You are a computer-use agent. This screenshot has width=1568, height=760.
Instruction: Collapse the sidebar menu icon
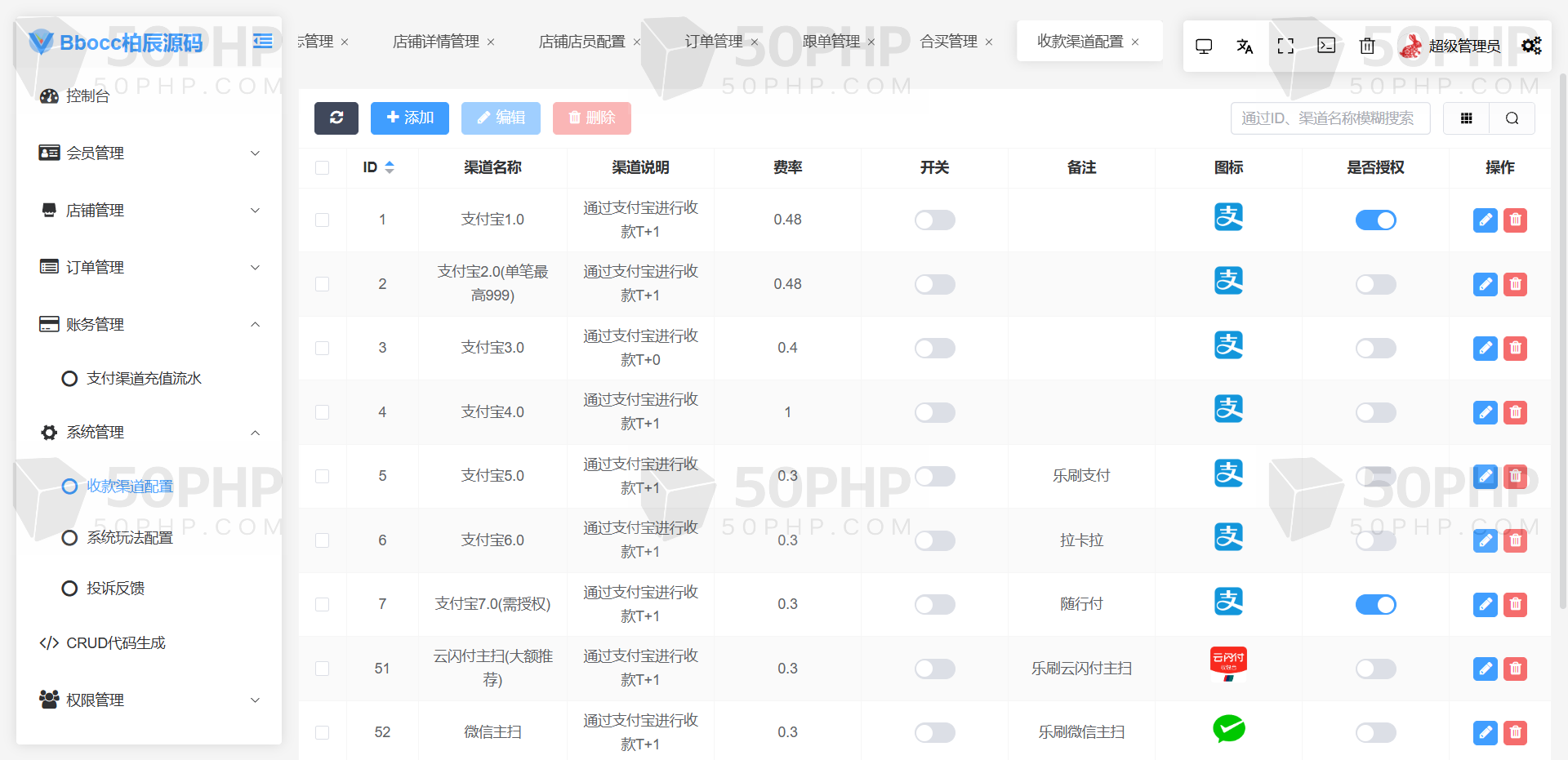click(263, 41)
